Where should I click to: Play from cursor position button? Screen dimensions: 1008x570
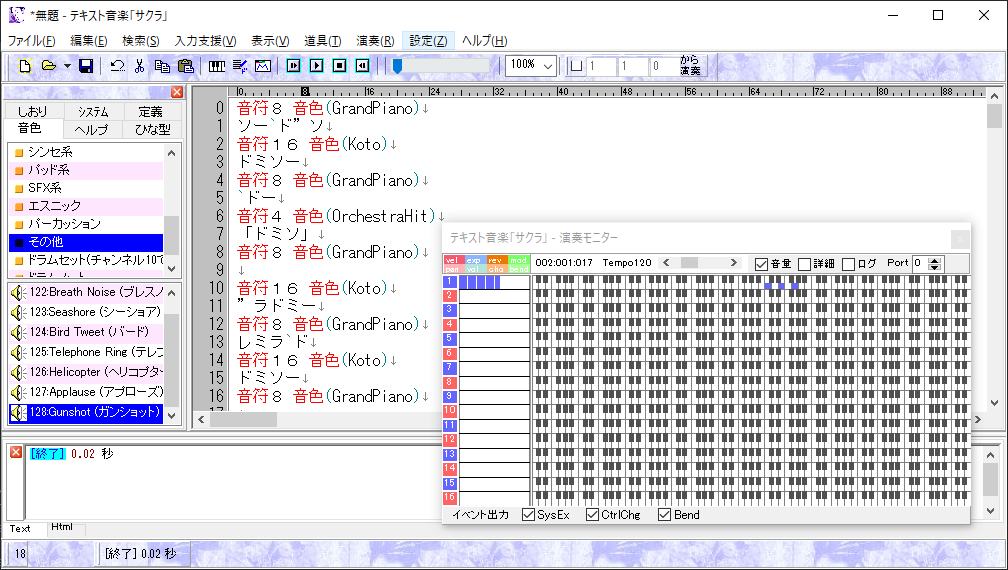(x=294, y=66)
